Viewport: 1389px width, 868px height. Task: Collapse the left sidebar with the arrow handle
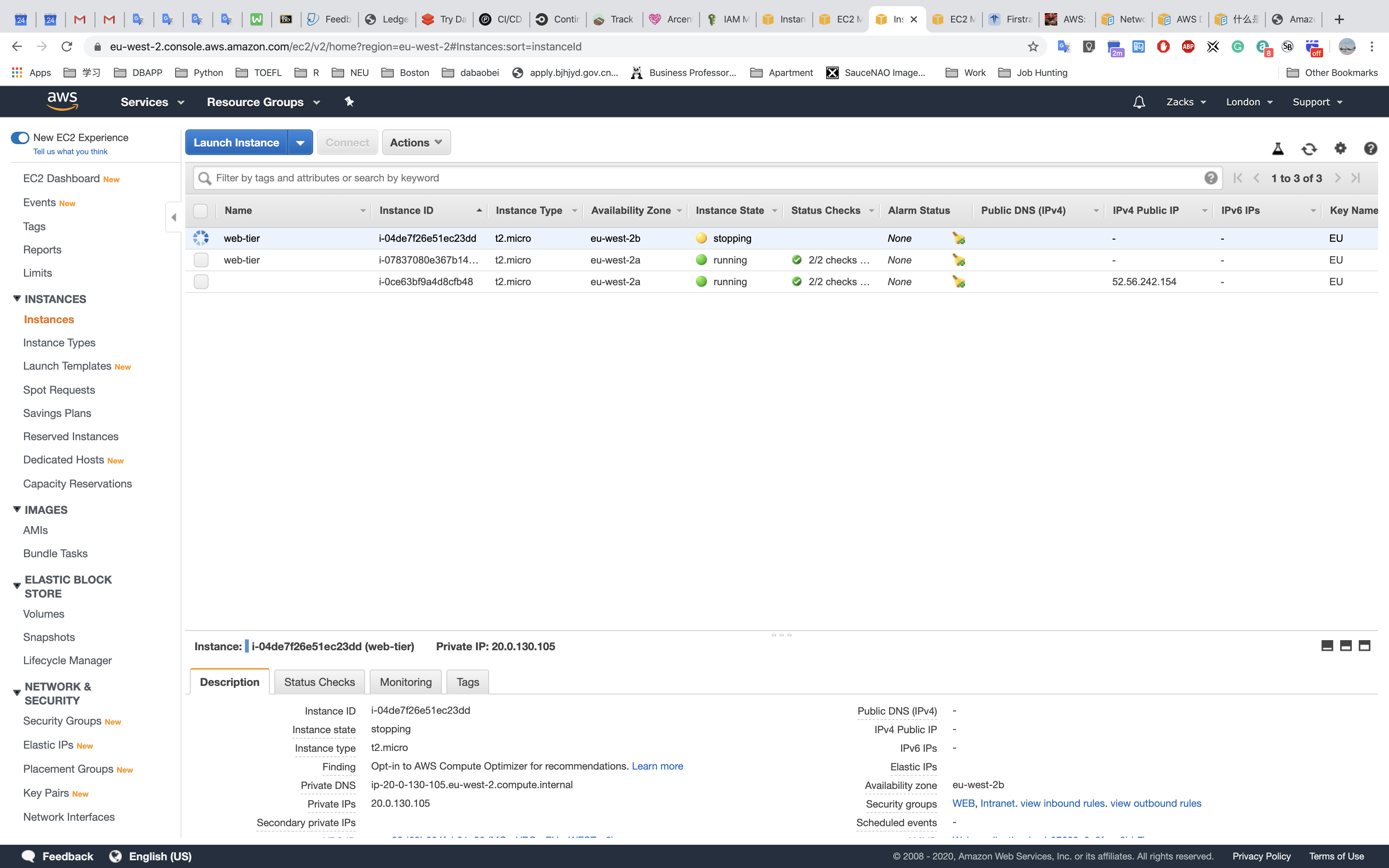173,217
